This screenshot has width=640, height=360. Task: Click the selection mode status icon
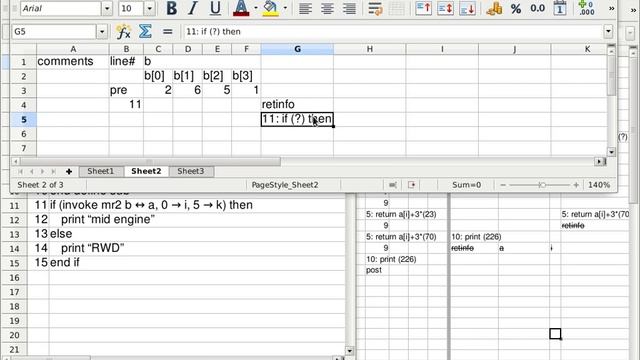[393, 185]
